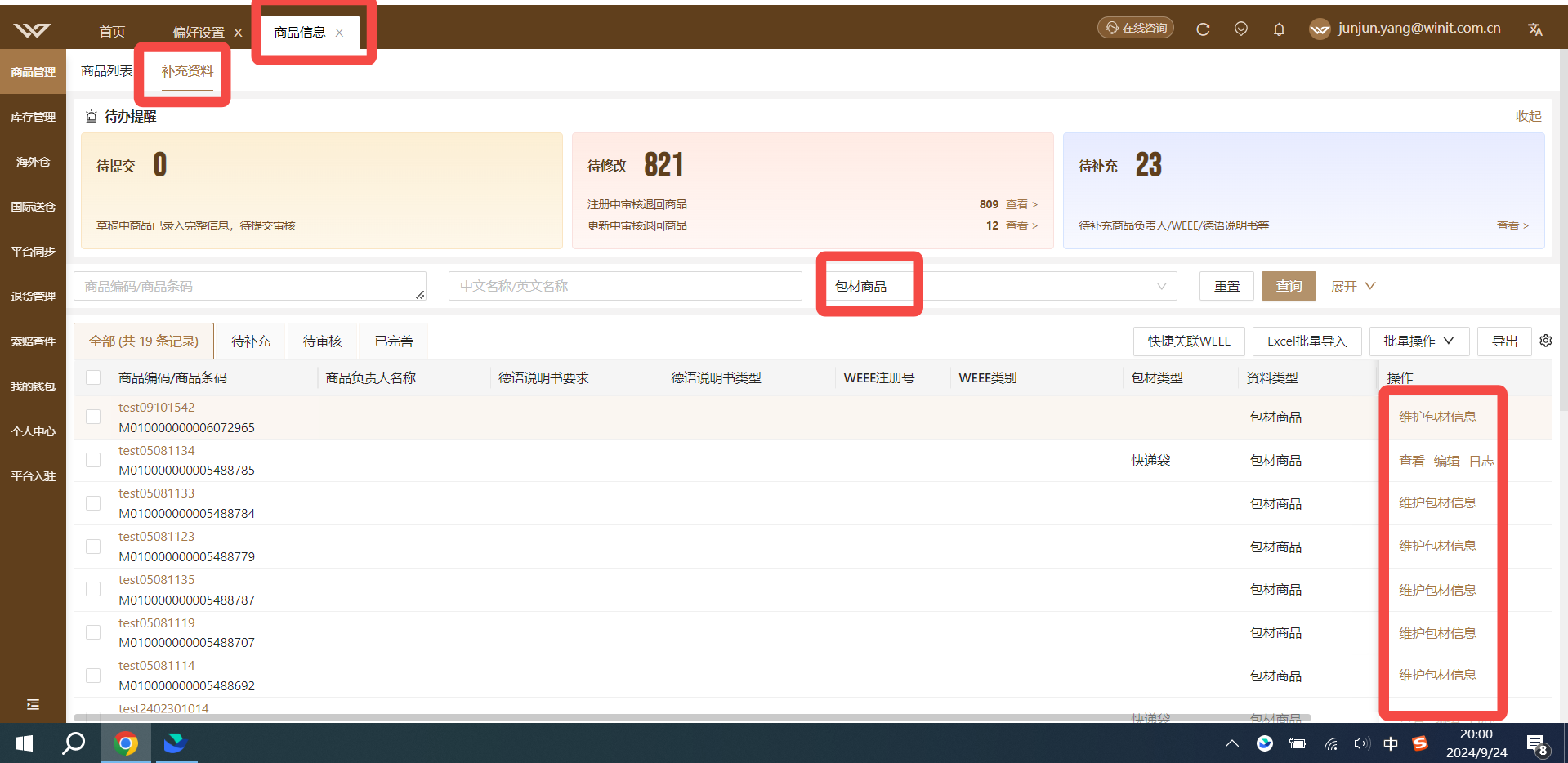The width and height of the screenshot is (1568, 763).
Task: Focus the 中文名称/英文名称 input
Action: click(625, 286)
